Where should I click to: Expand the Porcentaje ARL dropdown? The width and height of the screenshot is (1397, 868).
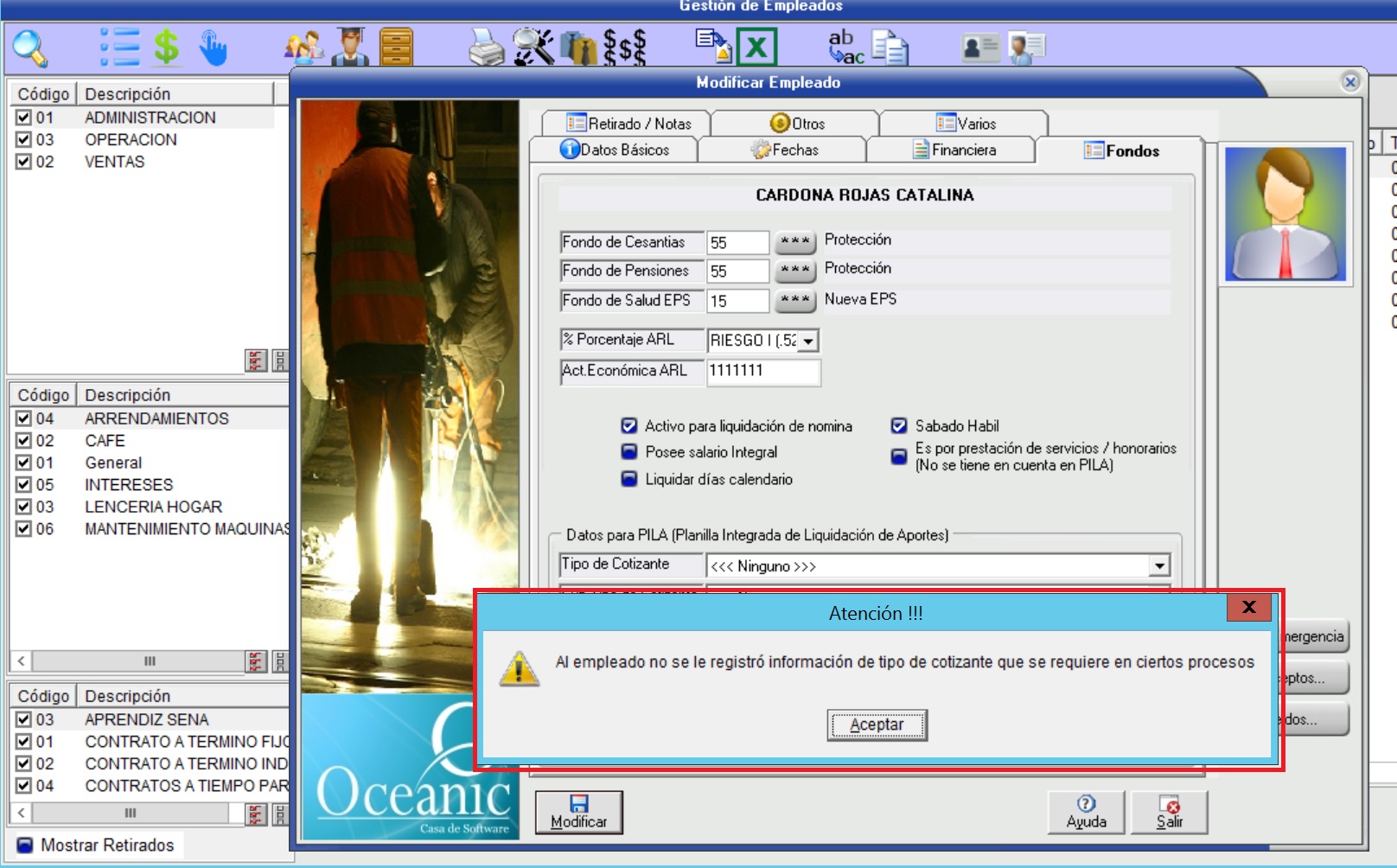[807, 341]
